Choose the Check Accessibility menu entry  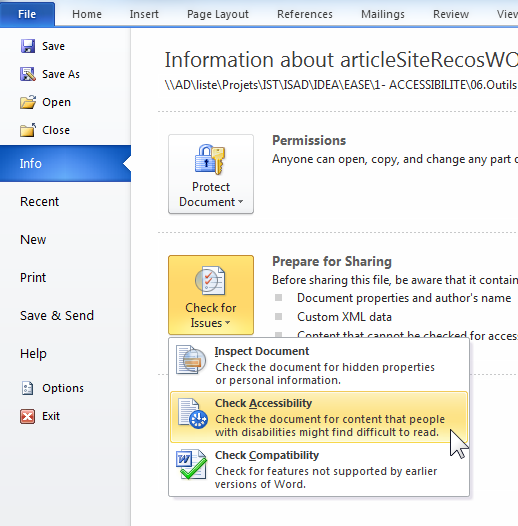[319, 417]
